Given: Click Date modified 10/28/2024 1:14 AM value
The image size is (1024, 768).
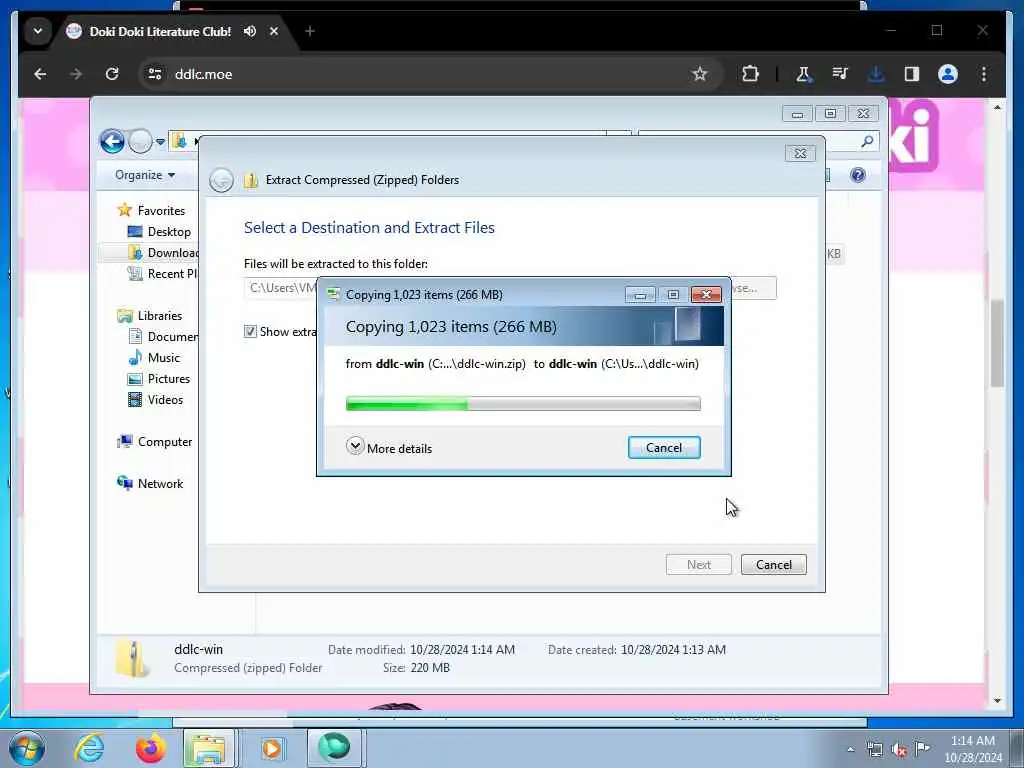Looking at the screenshot, I should pyautogui.click(x=462, y=650).
